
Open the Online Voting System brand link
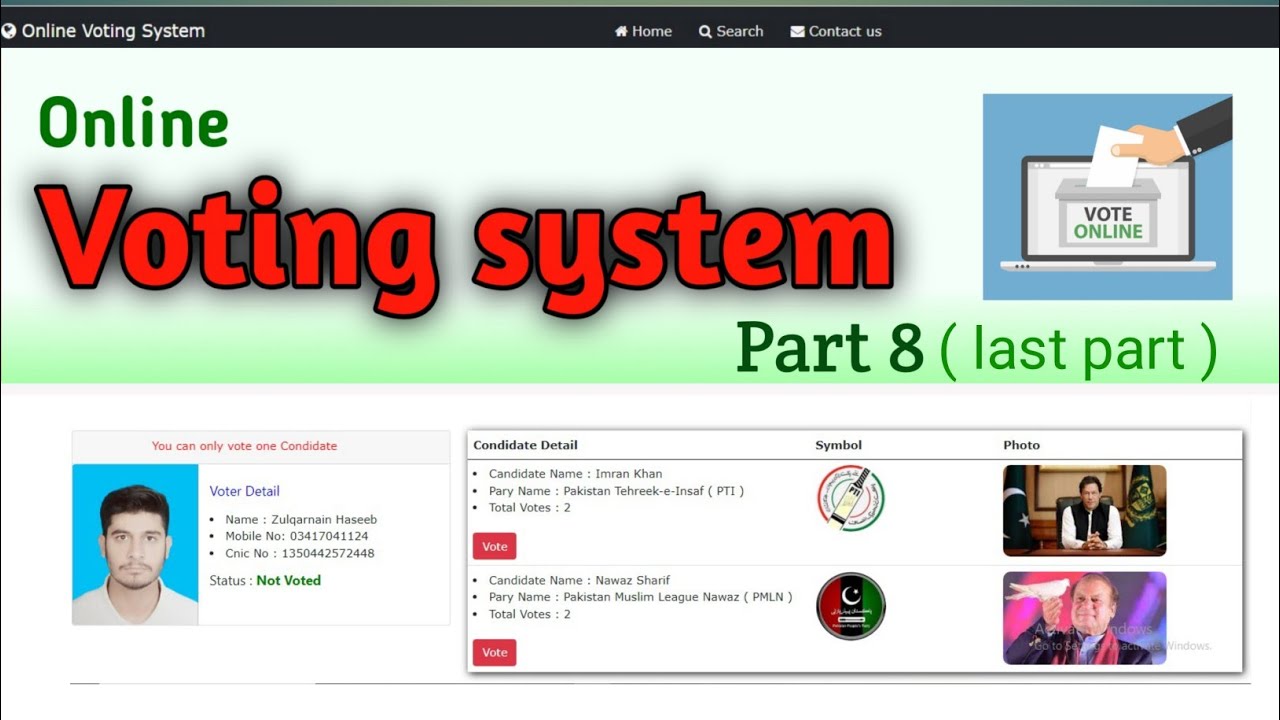coord(104,31)
